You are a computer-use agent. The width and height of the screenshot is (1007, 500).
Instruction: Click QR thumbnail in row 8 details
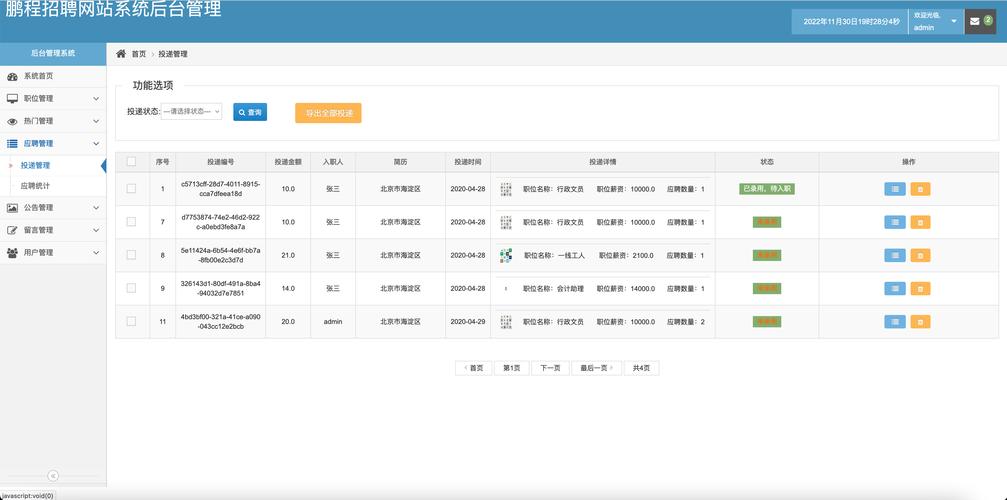(x=506, y=255)
